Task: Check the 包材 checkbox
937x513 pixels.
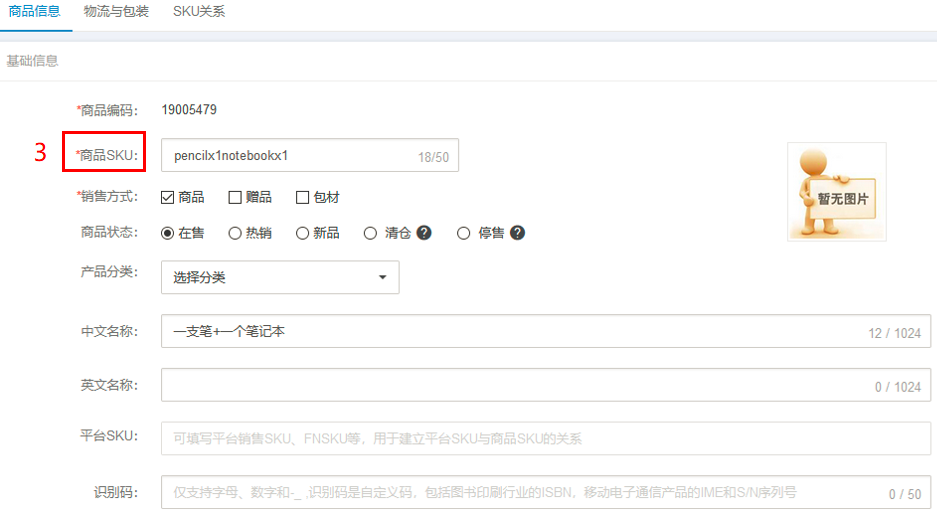Action: [303, 198]
